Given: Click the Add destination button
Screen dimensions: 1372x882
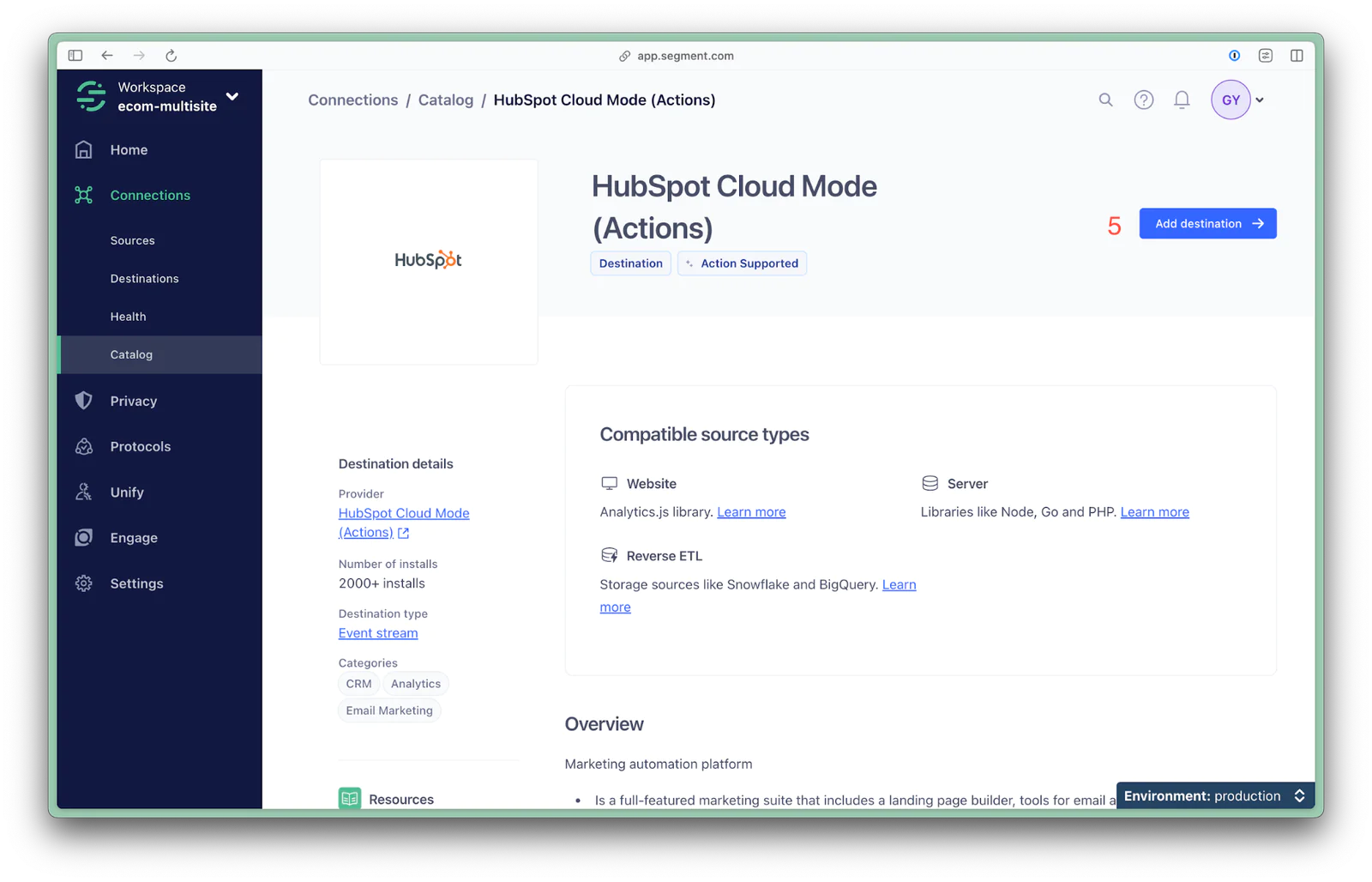Looking at the screenshot, I should pyautogui.click(x=1207, y=224).
